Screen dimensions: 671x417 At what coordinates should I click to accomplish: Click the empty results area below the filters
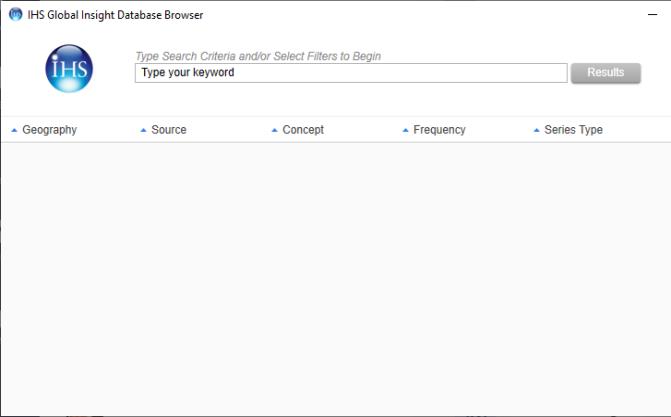pyautogui.click(x=335, y=280)
